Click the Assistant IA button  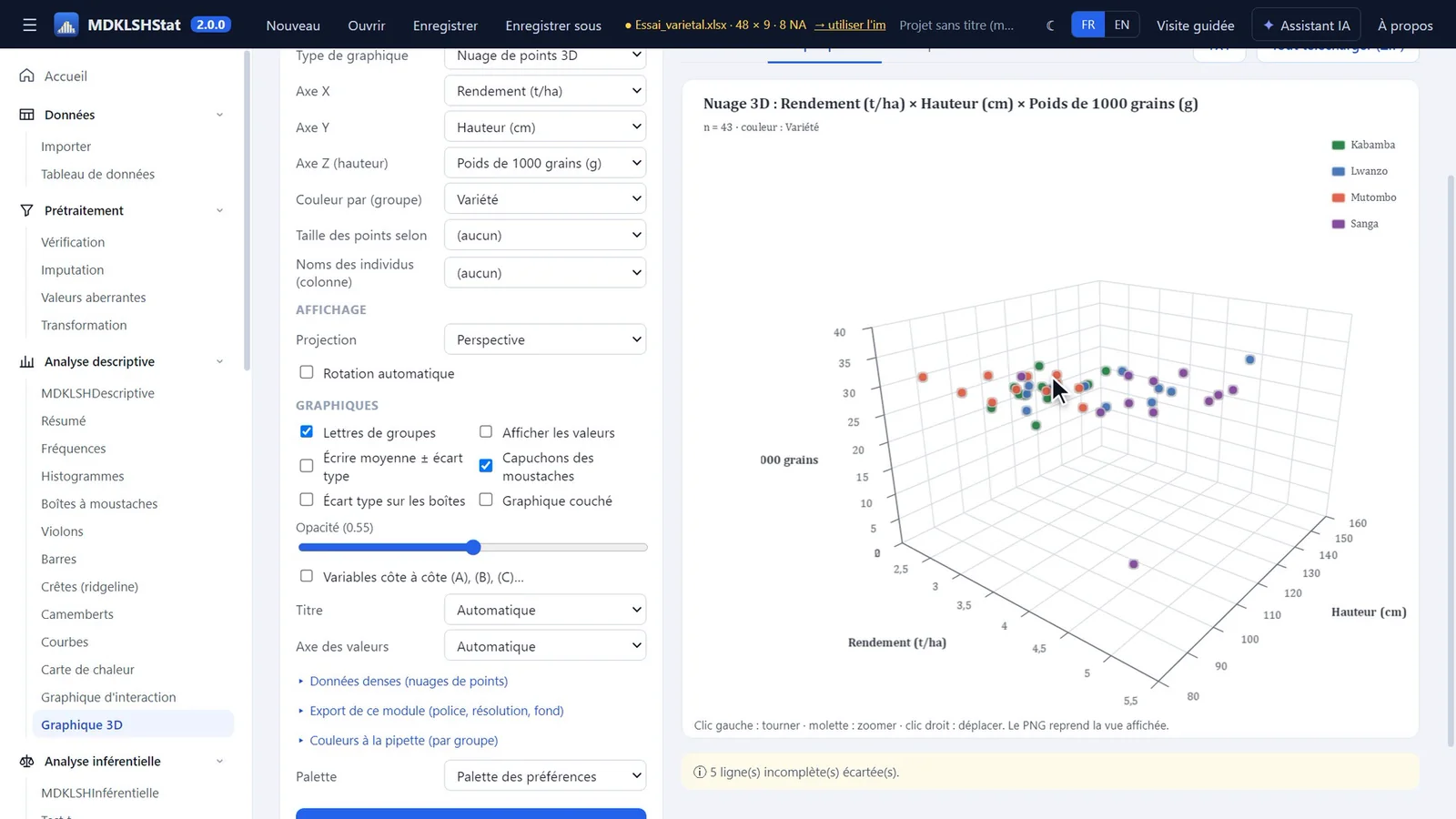pos(1307,25)
